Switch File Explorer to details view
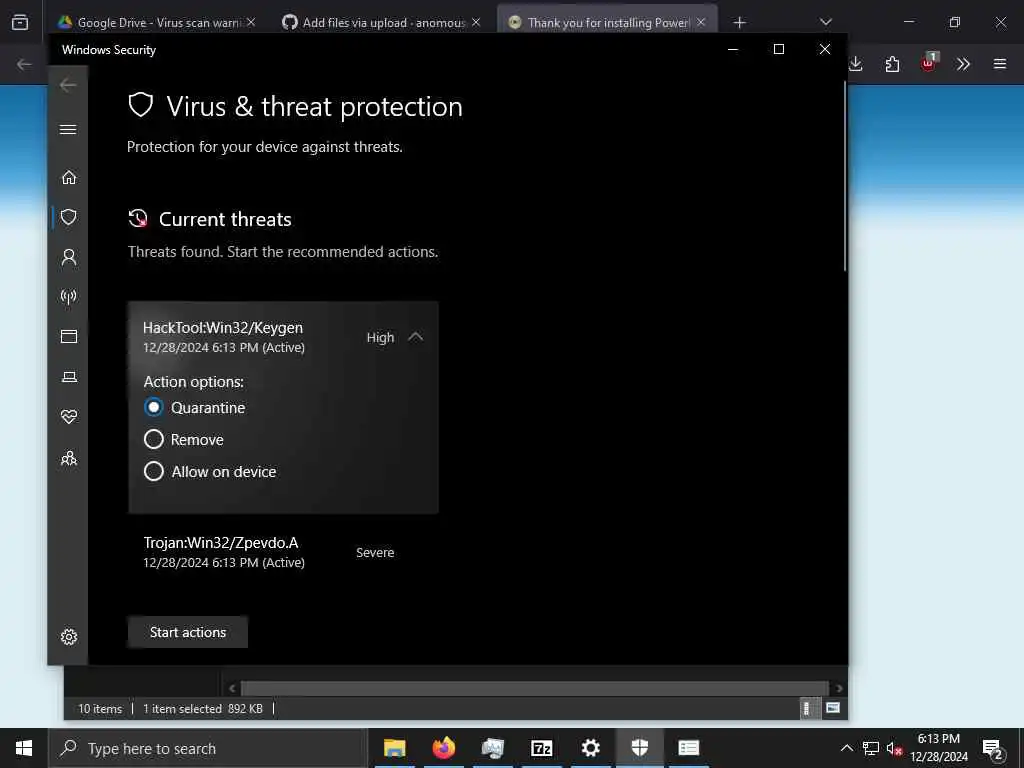Image resolution: width=1024 pixels, height=768 pixels. (x=807, y=708)
